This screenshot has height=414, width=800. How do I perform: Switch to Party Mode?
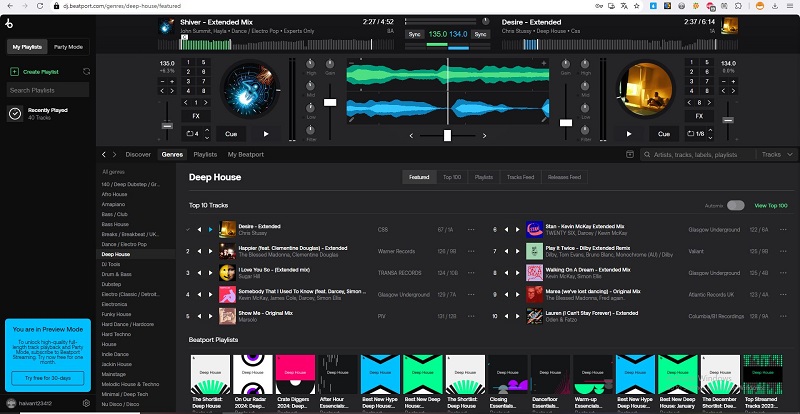click(x=68, y=47)
